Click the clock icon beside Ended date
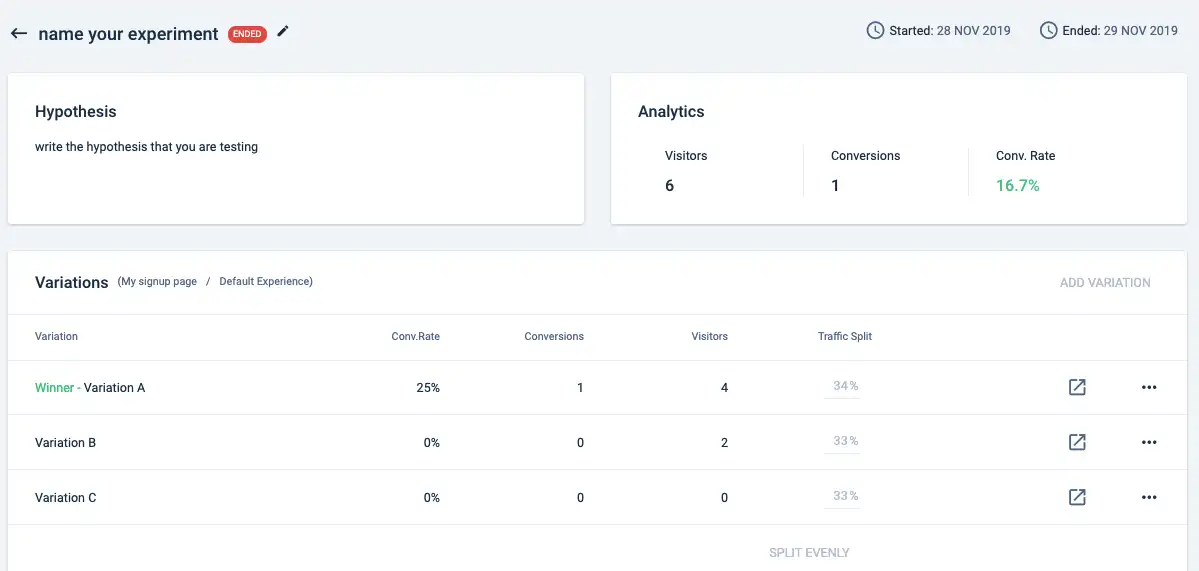Viewport: 1199px width, 571px height. coord(1048,31)
